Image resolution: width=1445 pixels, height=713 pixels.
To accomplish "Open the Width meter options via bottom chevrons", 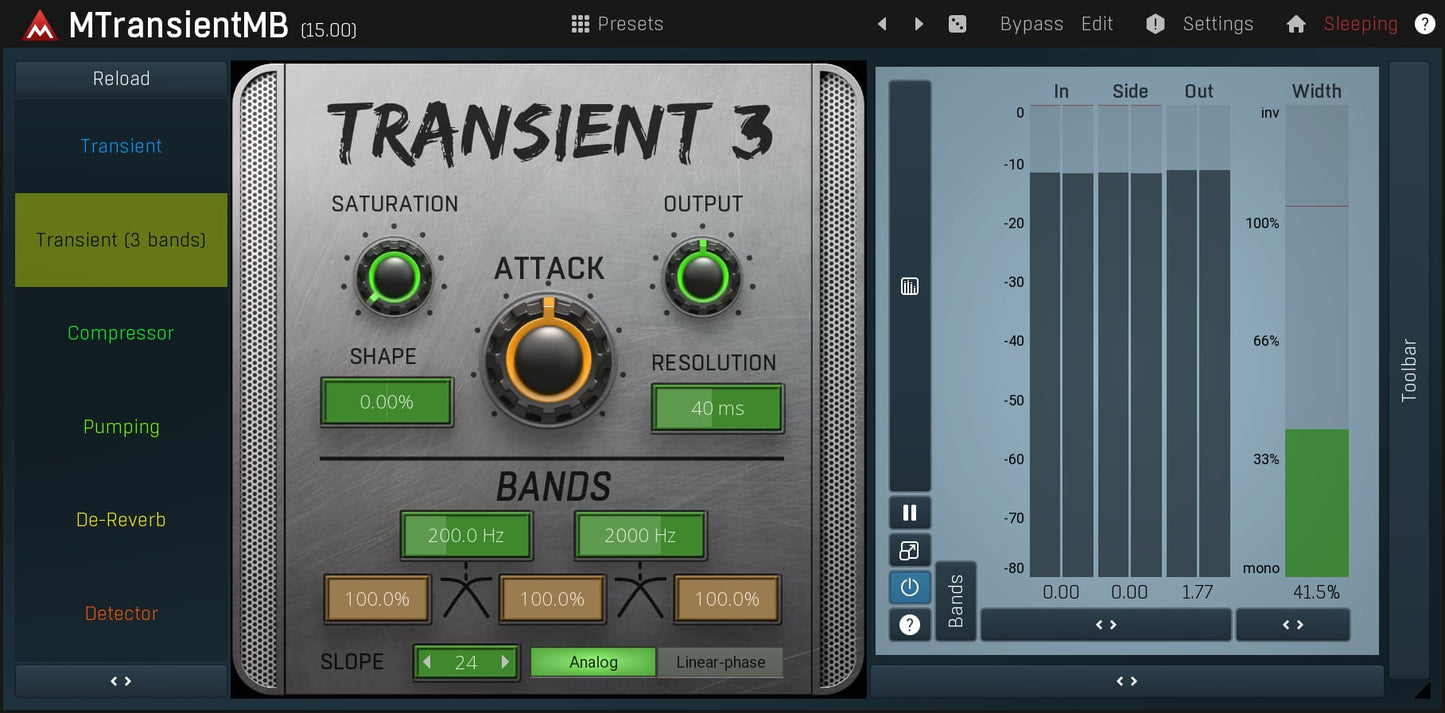I will tap(1293, 624).
